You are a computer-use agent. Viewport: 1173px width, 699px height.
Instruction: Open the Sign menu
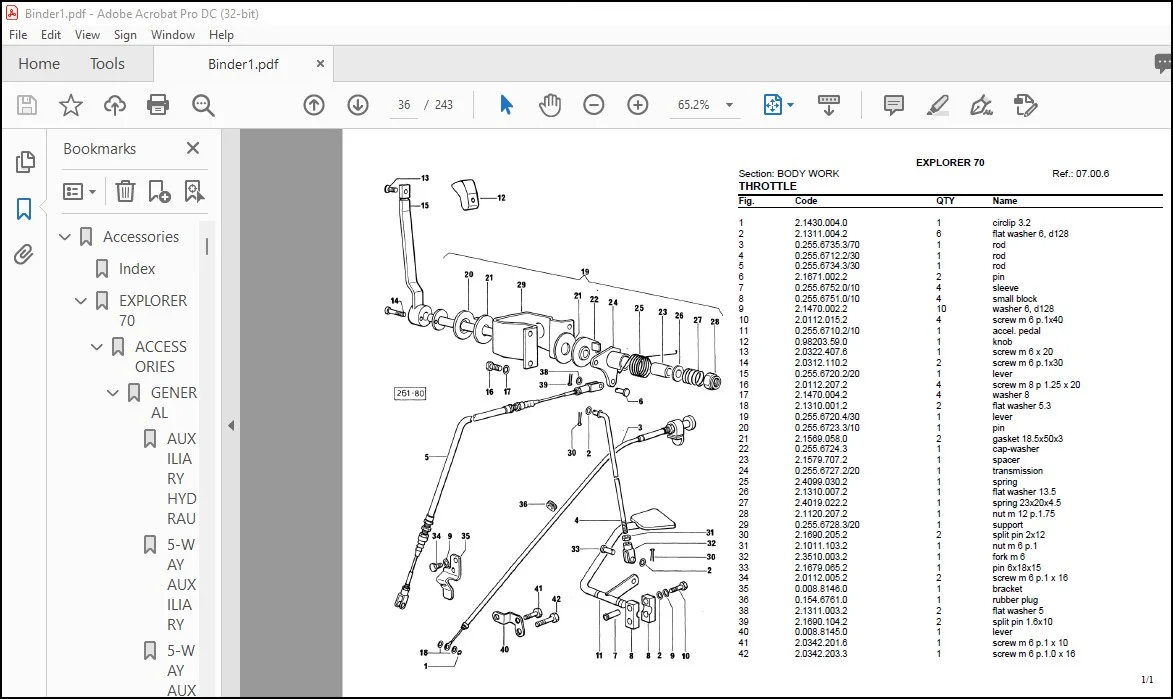click(125, 34)
